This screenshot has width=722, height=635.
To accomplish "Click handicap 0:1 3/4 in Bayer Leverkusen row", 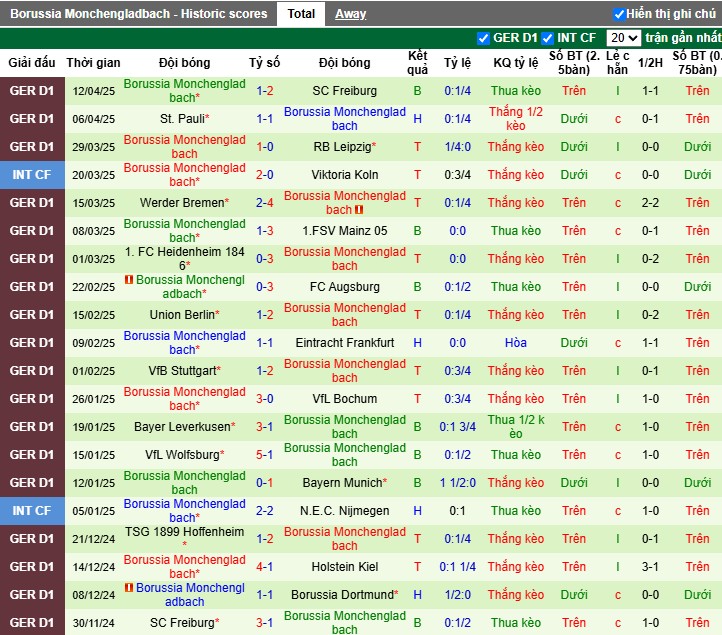I will tap(457, 427).
